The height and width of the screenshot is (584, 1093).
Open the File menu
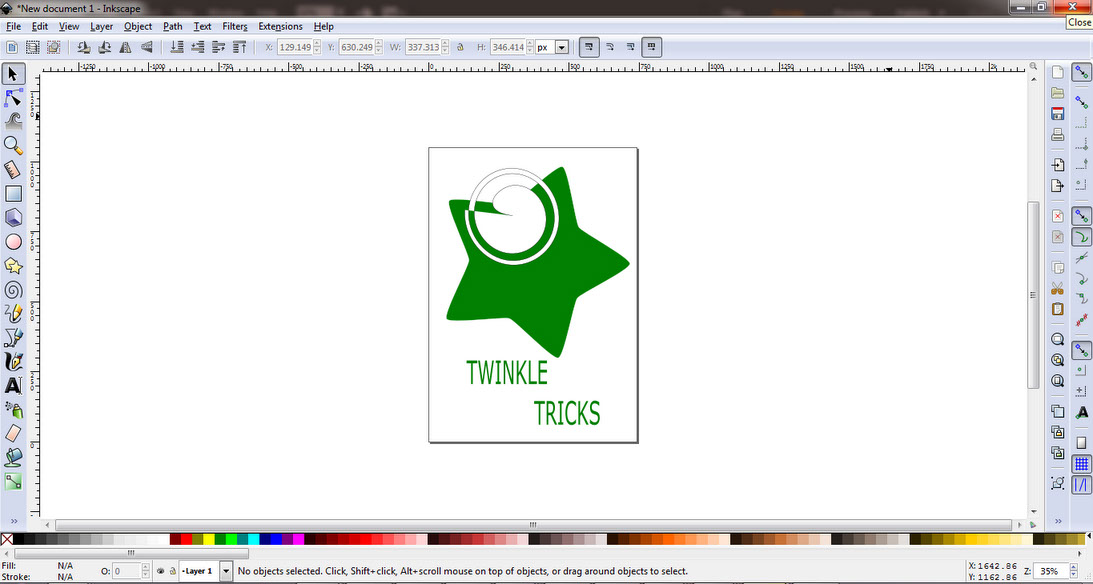tap(13, 26)
